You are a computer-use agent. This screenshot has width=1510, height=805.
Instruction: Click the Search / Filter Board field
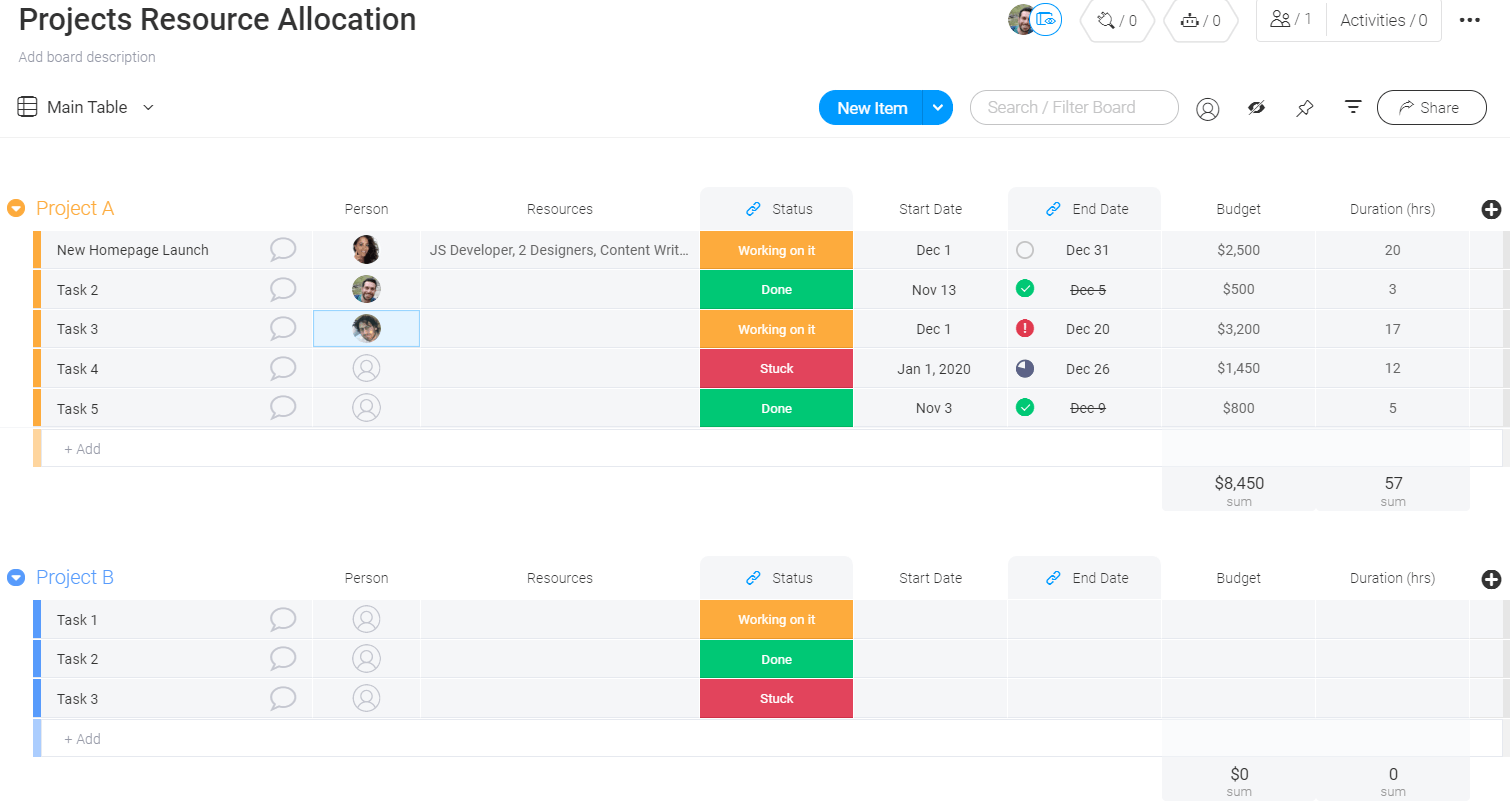[1073, 107]
